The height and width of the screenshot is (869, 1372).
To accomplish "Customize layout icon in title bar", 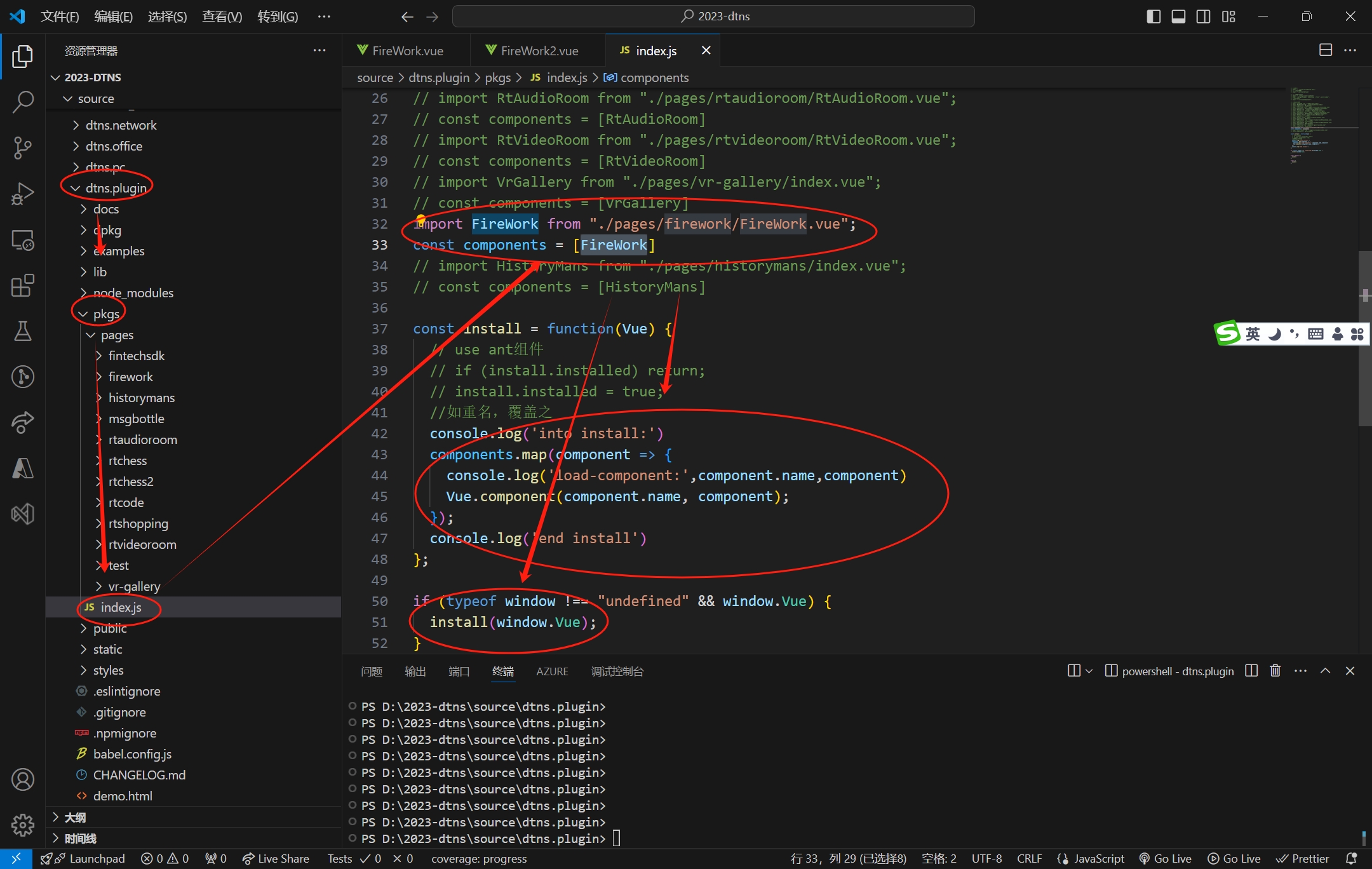I will tap(1228, 17).
